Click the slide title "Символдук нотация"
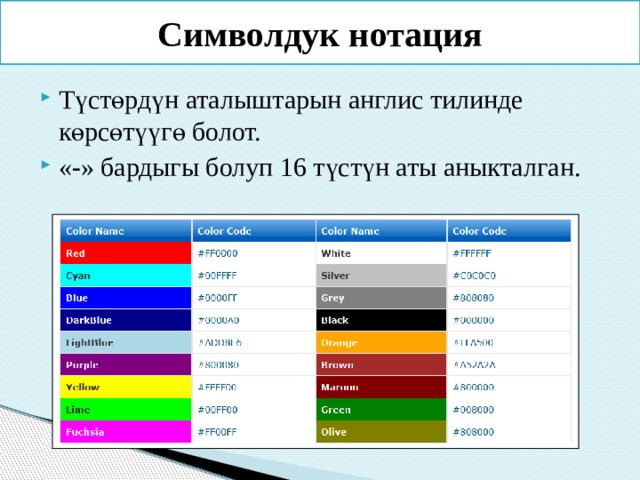The height and width of the screenshot is (480, 640). [x=320, y=36]
